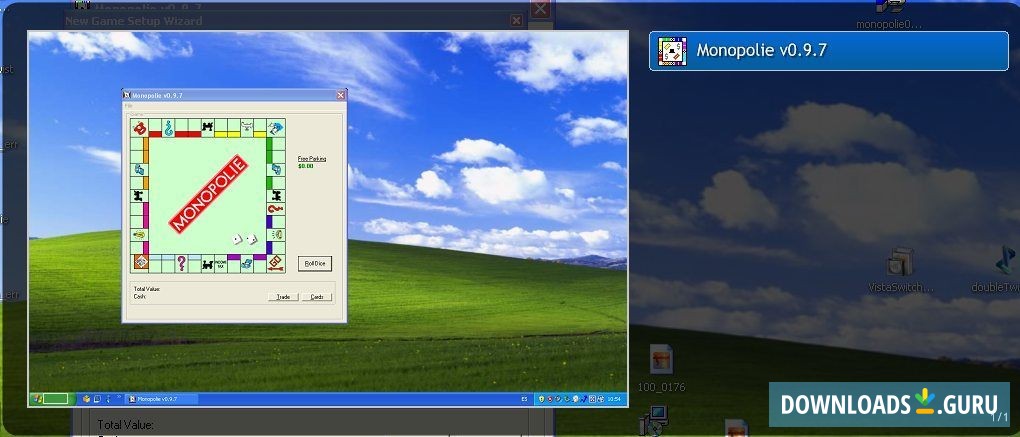Close the Monopolie v0.9.7 game window

pyautogui.click(x=340, y=95)
